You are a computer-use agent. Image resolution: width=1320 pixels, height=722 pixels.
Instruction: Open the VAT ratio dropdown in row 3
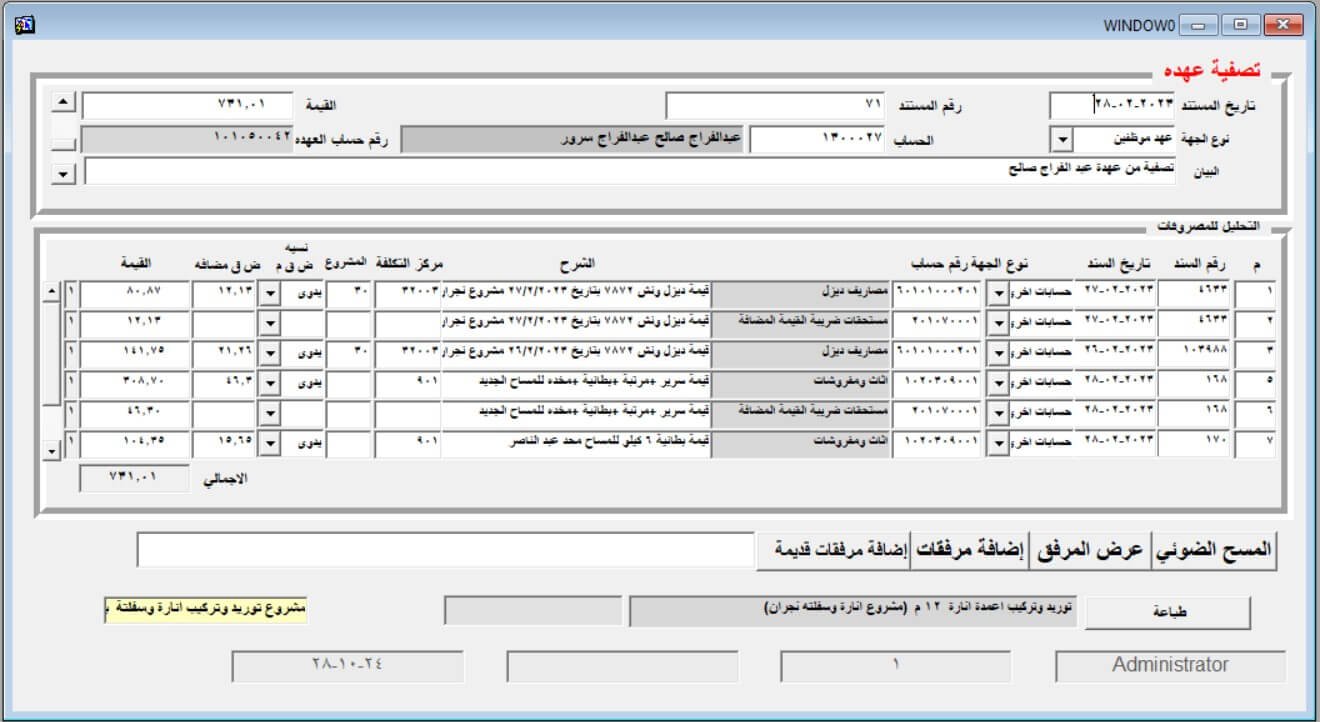tap(269, 352)
